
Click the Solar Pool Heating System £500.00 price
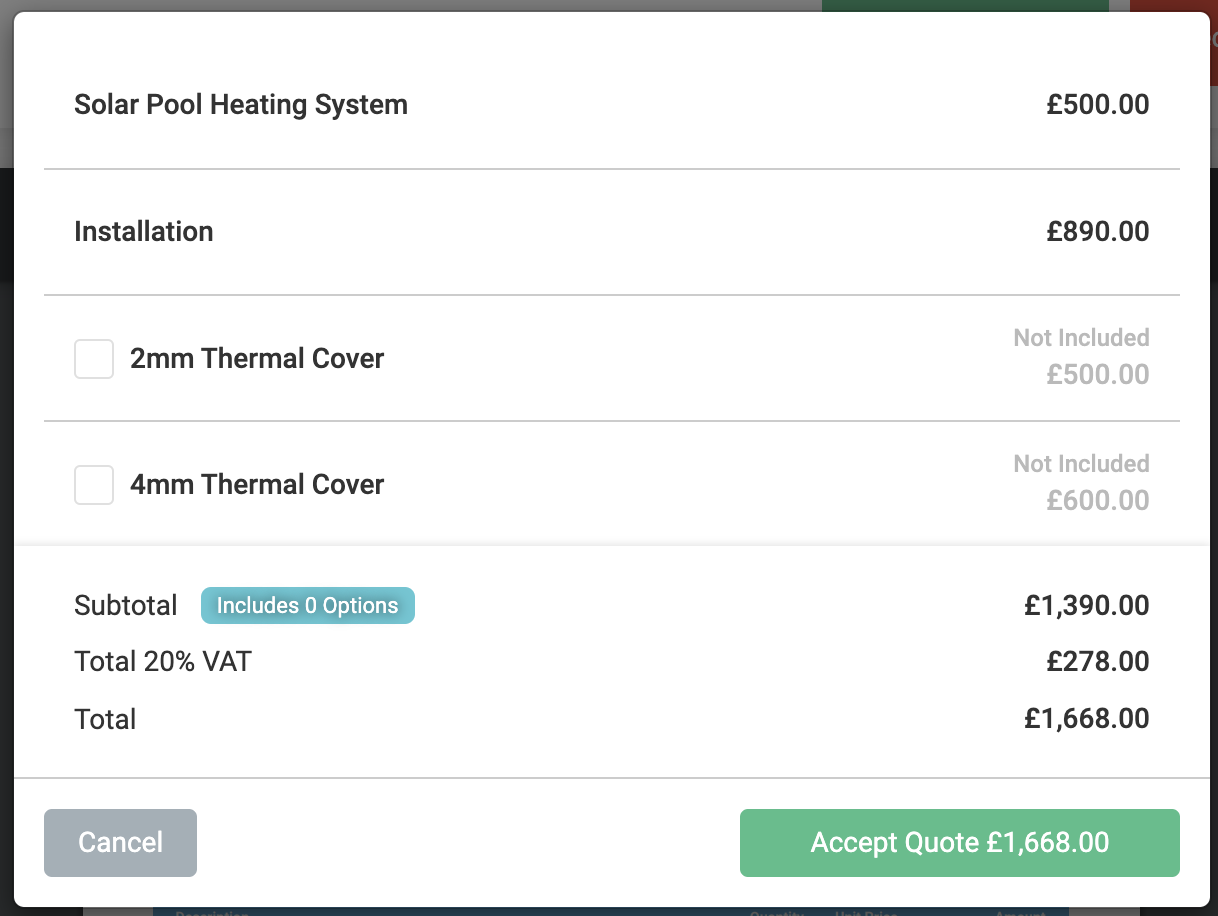point(1097,105)
